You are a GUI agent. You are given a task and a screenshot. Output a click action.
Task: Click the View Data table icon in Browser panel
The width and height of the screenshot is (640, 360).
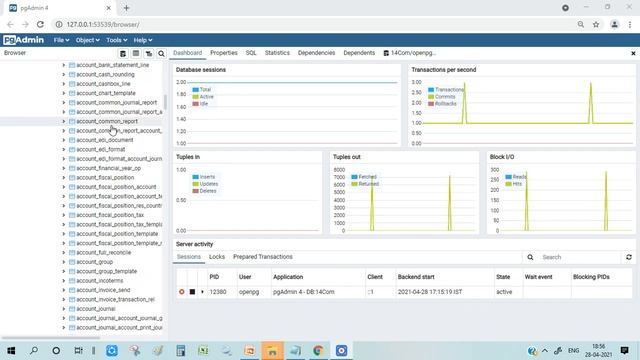[x=136, y=53]
